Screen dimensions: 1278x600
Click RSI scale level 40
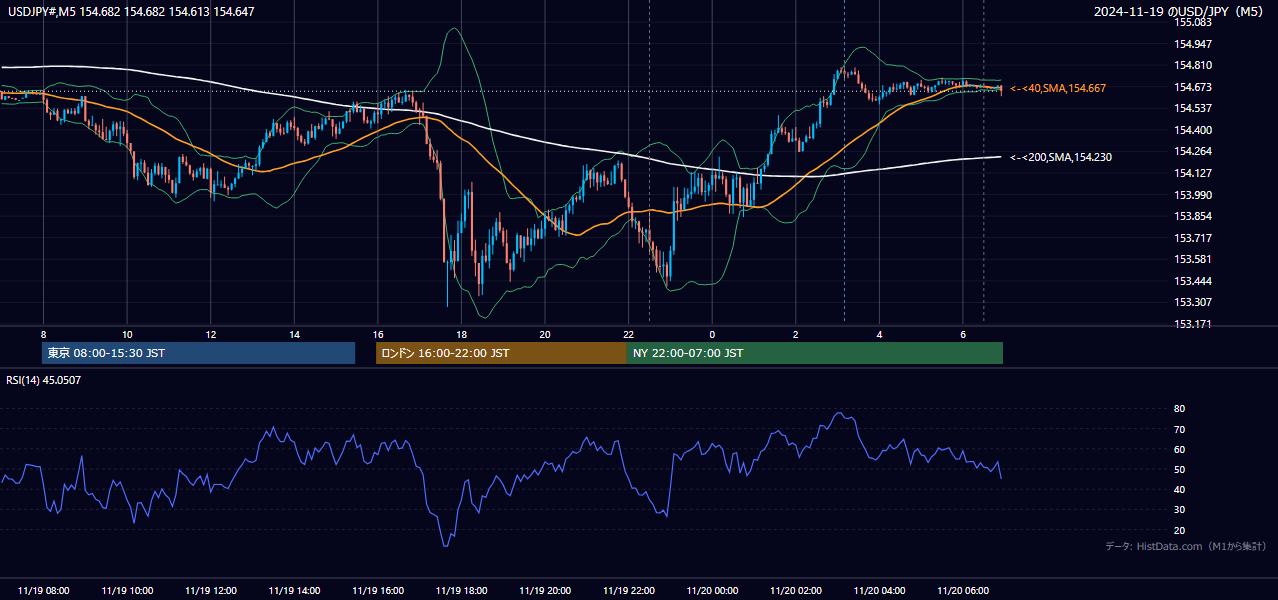coord(1179,490)
